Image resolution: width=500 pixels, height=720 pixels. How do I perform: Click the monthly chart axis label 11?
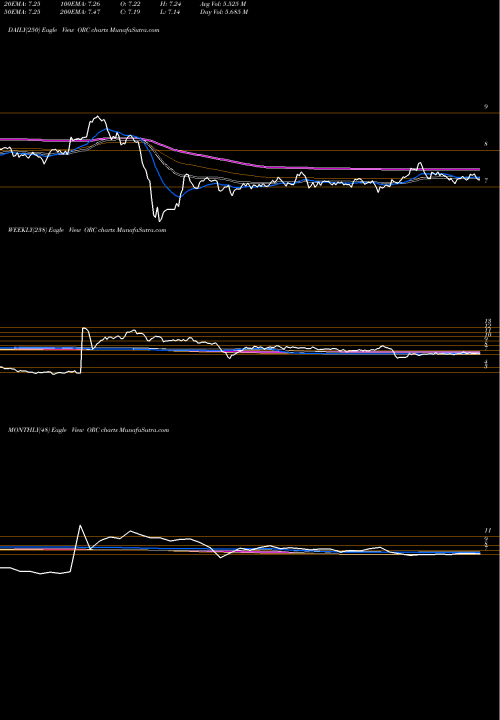488,530
